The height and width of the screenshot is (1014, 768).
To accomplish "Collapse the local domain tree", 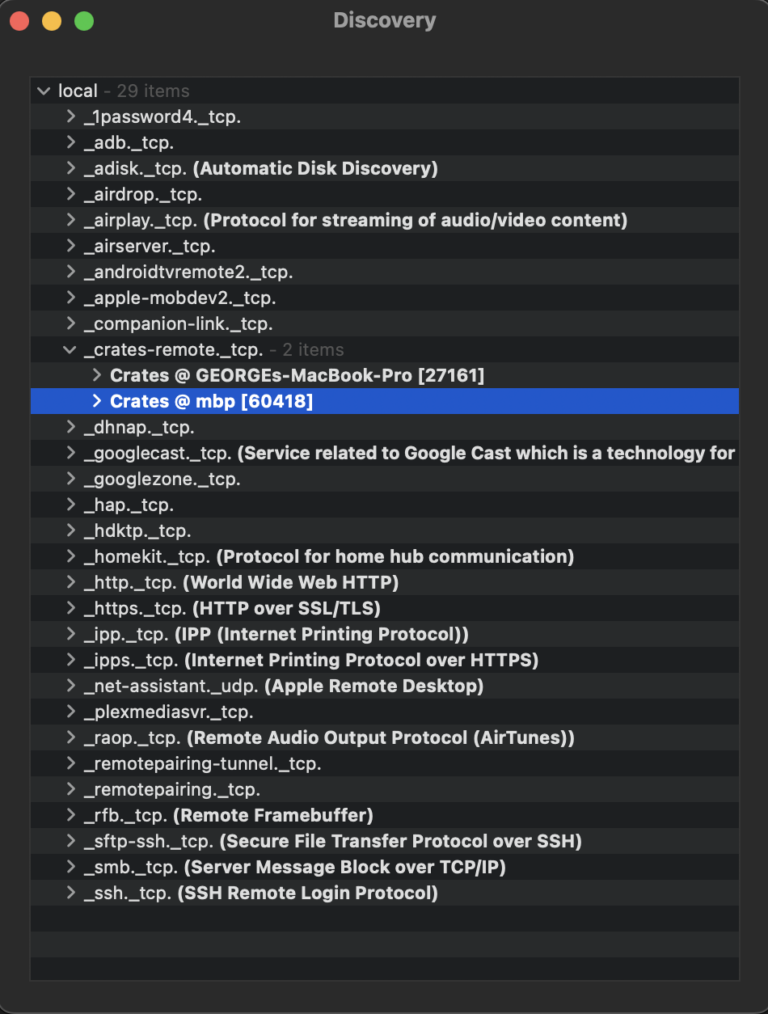I will [44, 91].
